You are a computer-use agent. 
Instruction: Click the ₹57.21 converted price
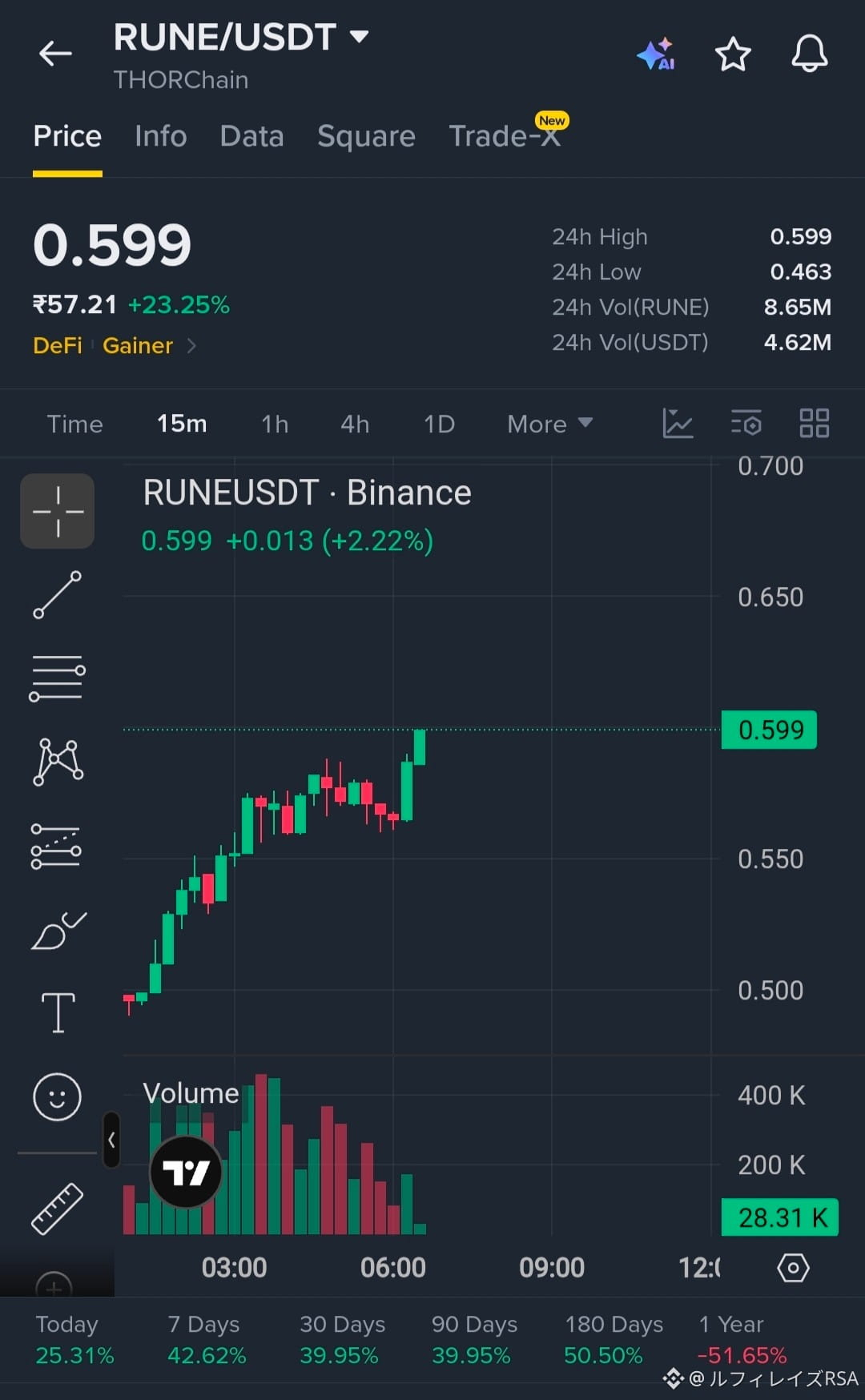tap(74, 304)
